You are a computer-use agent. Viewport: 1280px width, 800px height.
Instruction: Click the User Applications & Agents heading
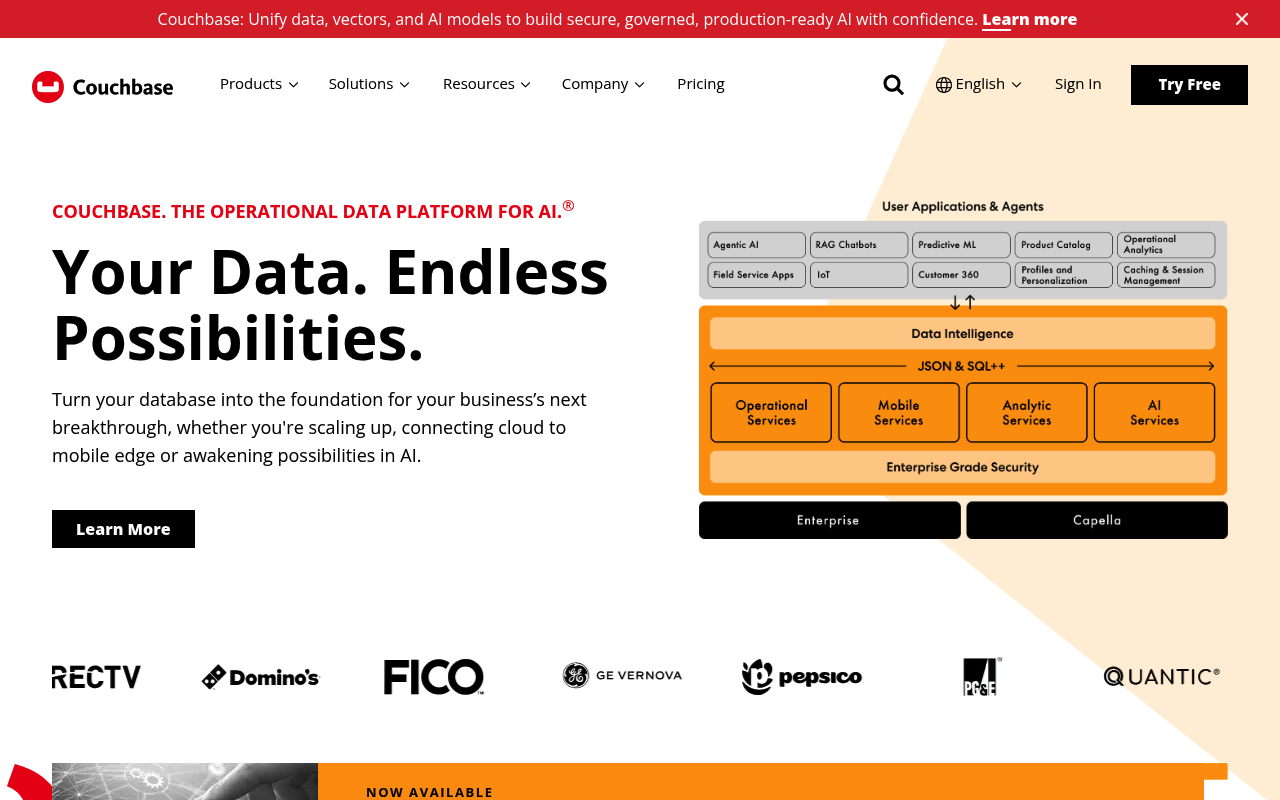[x=963, y=207]
